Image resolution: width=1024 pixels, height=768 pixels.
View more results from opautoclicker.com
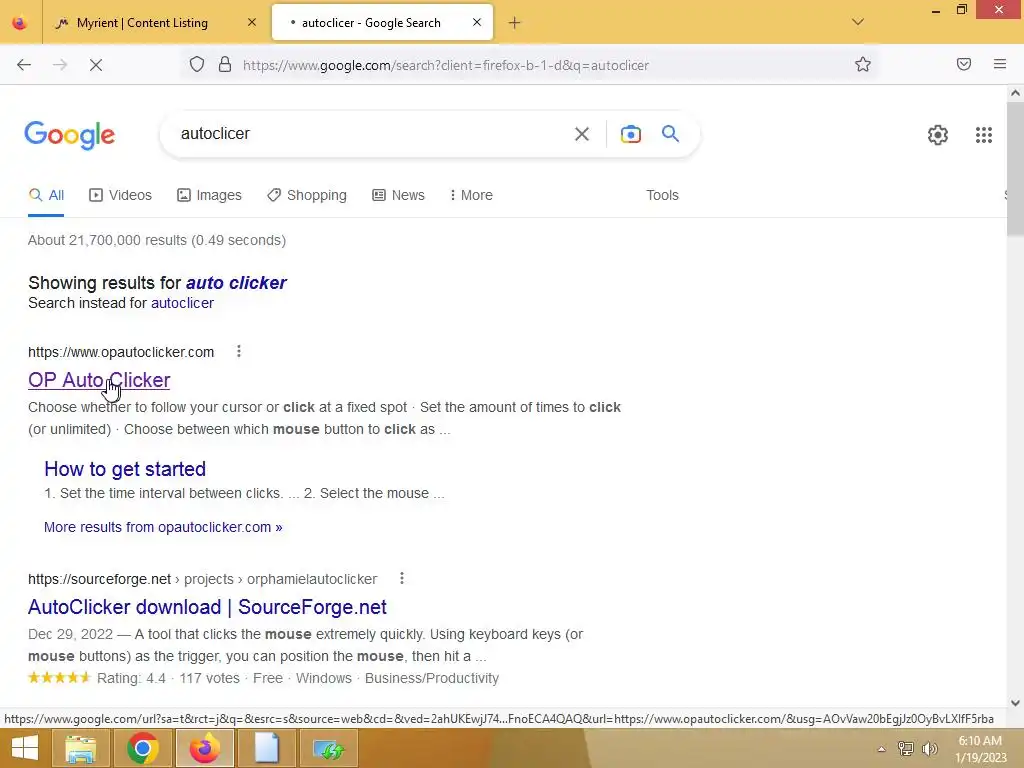(x=163, y=527)
